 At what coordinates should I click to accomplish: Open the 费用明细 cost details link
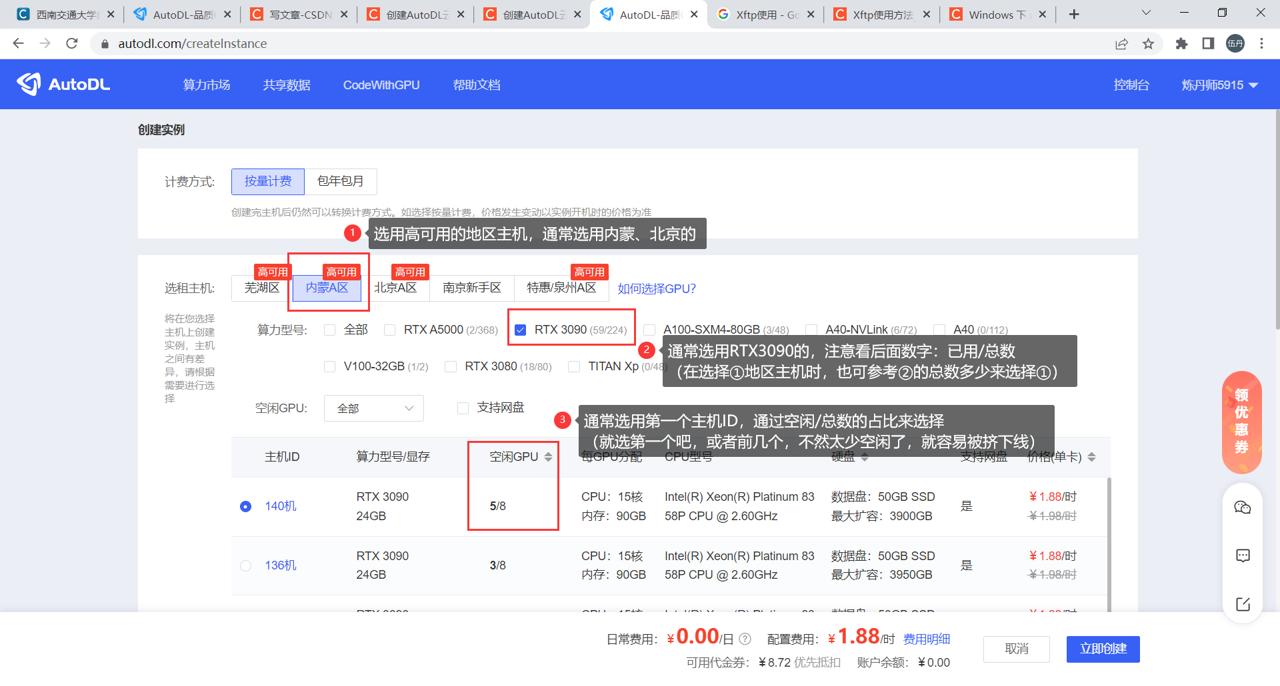click(x=927, y=639)
